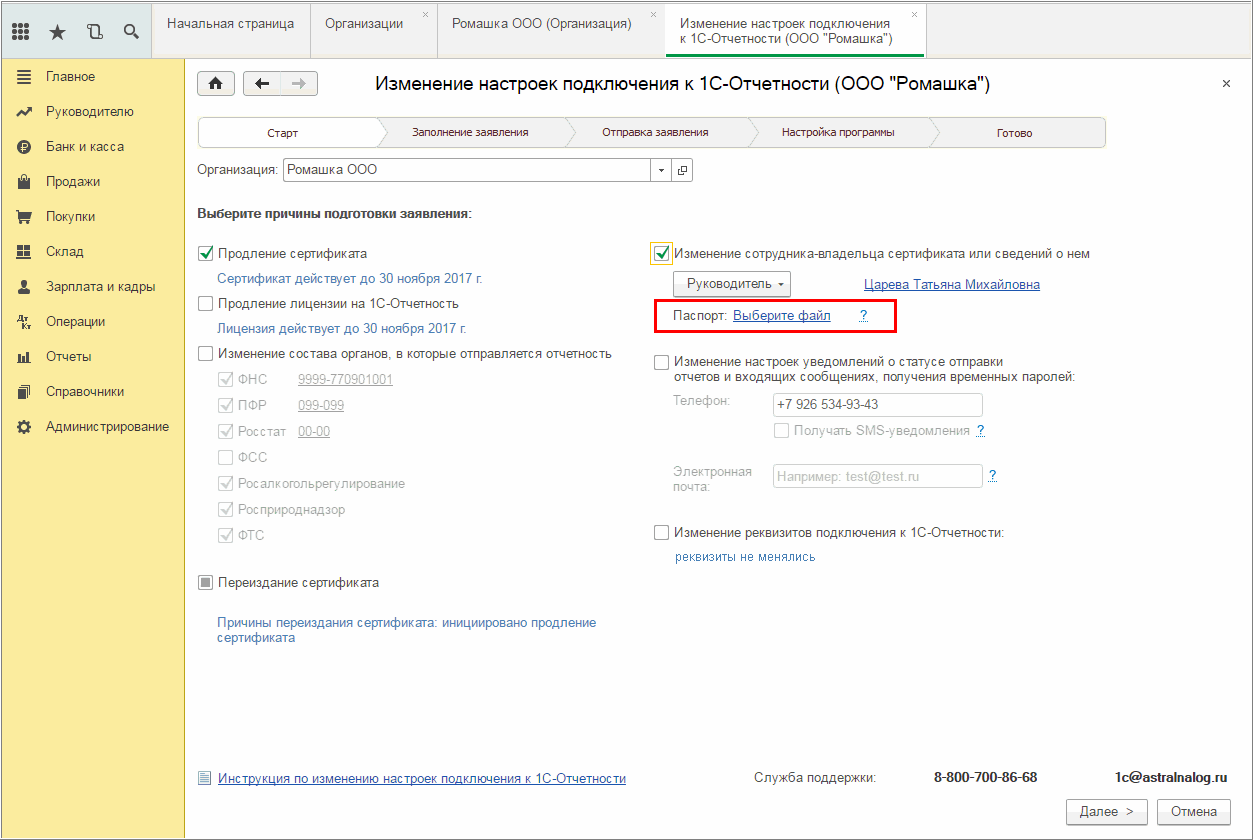Click the Главное section icon
The image size is (1253, 840).
pyautogui.click(x=25, y=77)
